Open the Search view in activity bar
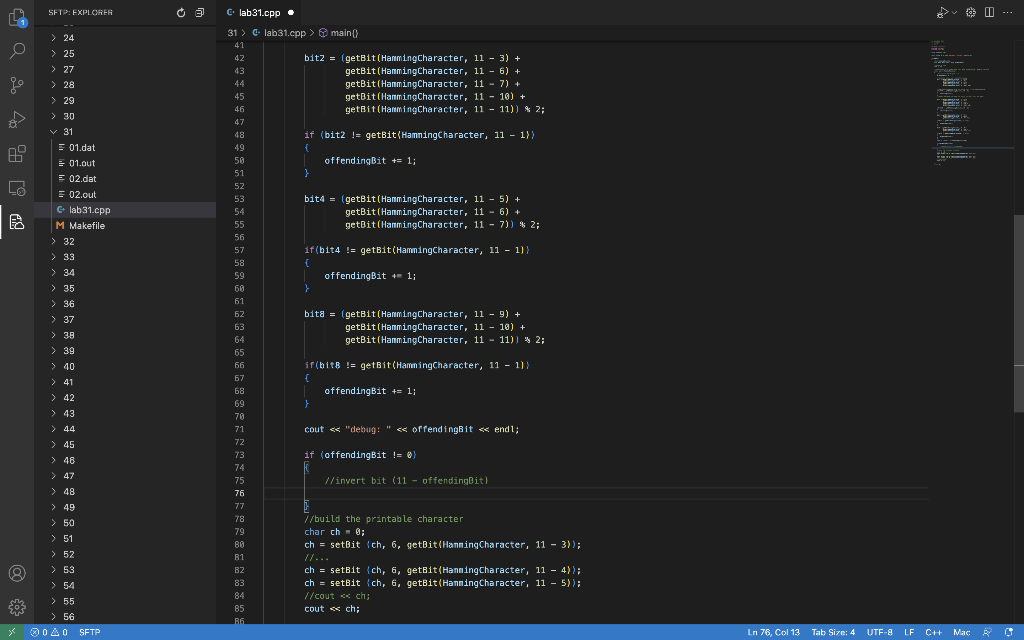Image resolution: width=1024 pixels, height=640 pixels. [17, 51]
